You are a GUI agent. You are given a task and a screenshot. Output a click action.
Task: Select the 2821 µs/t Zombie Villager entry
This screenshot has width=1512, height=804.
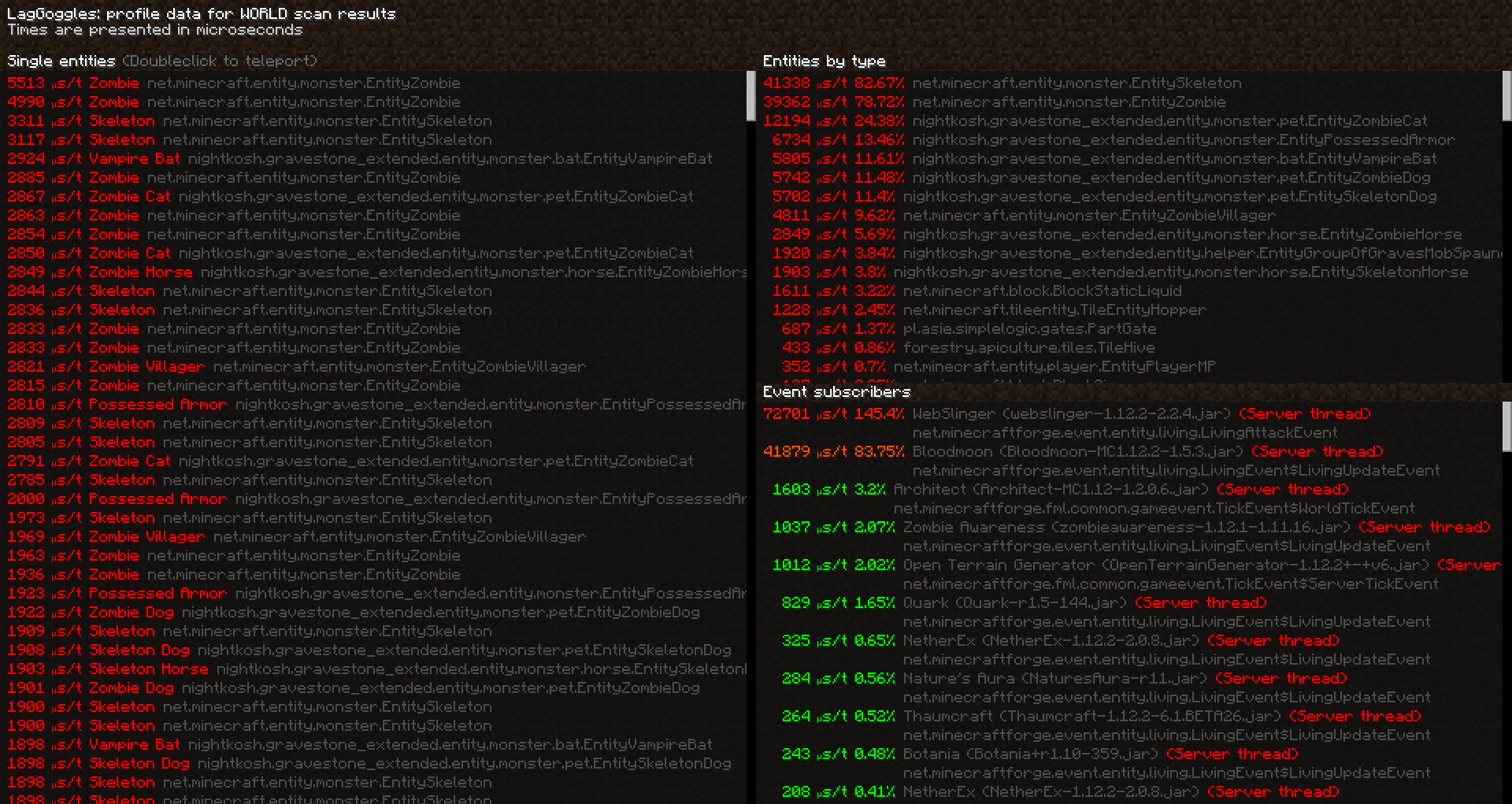296,366
